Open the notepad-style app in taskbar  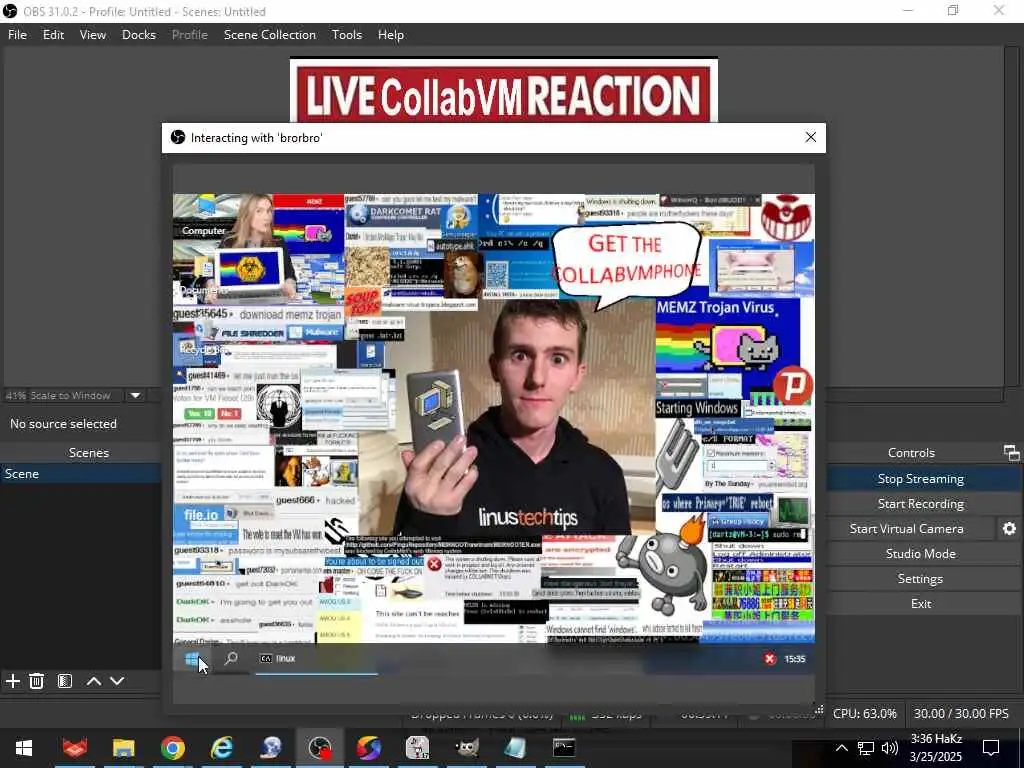(515, 748)
